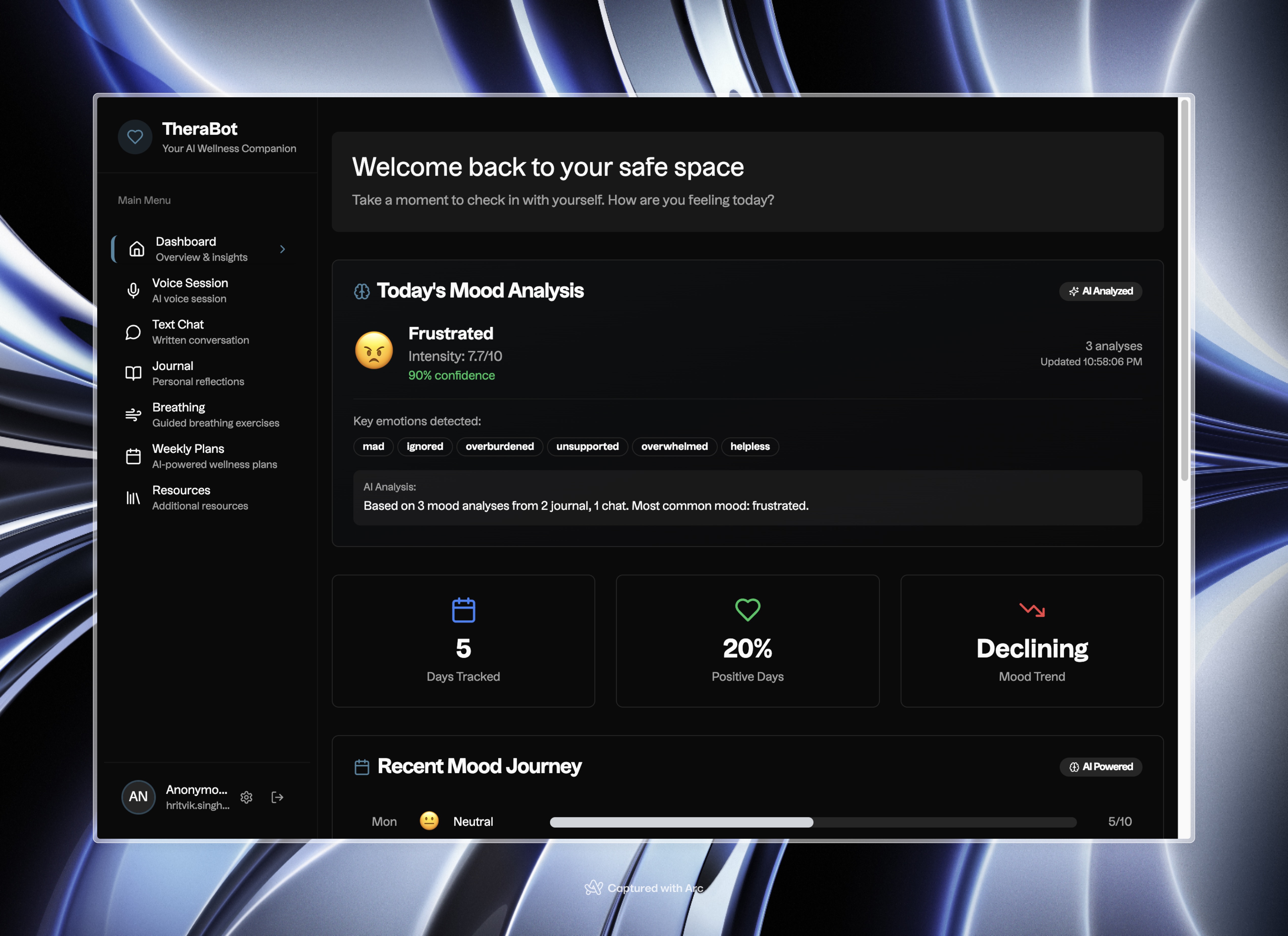Click the page vertical scrollbar
Screen dimensions: 1288x936
(x=1185, y=290)
